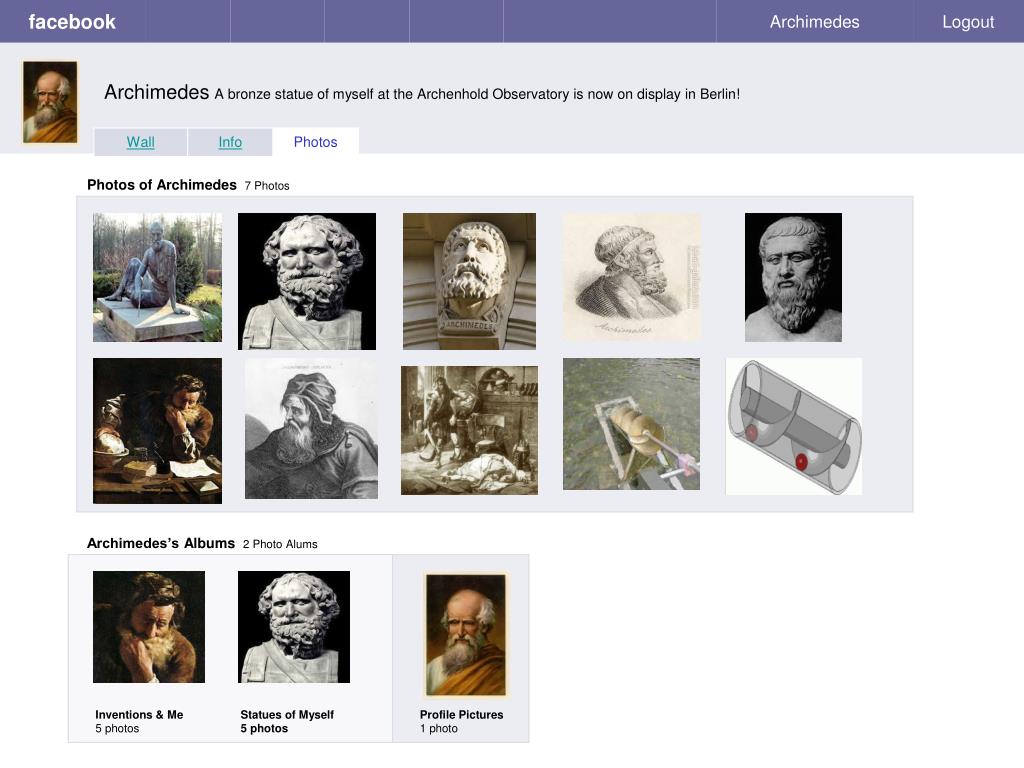View the death of Archimedes engraving
This screenshot has height=768, width=1024.
(x=470, y=430)
